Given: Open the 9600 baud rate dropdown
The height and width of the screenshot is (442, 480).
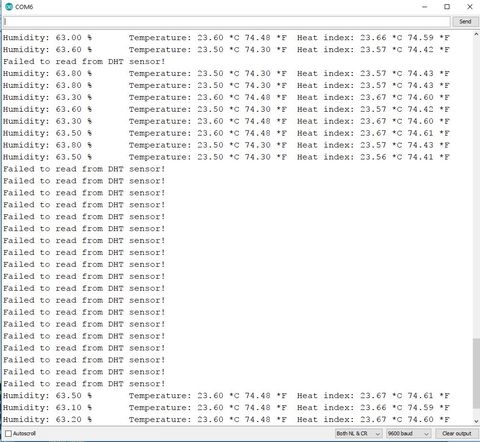Looking at the screenshot, I should (x=408, y=433).
